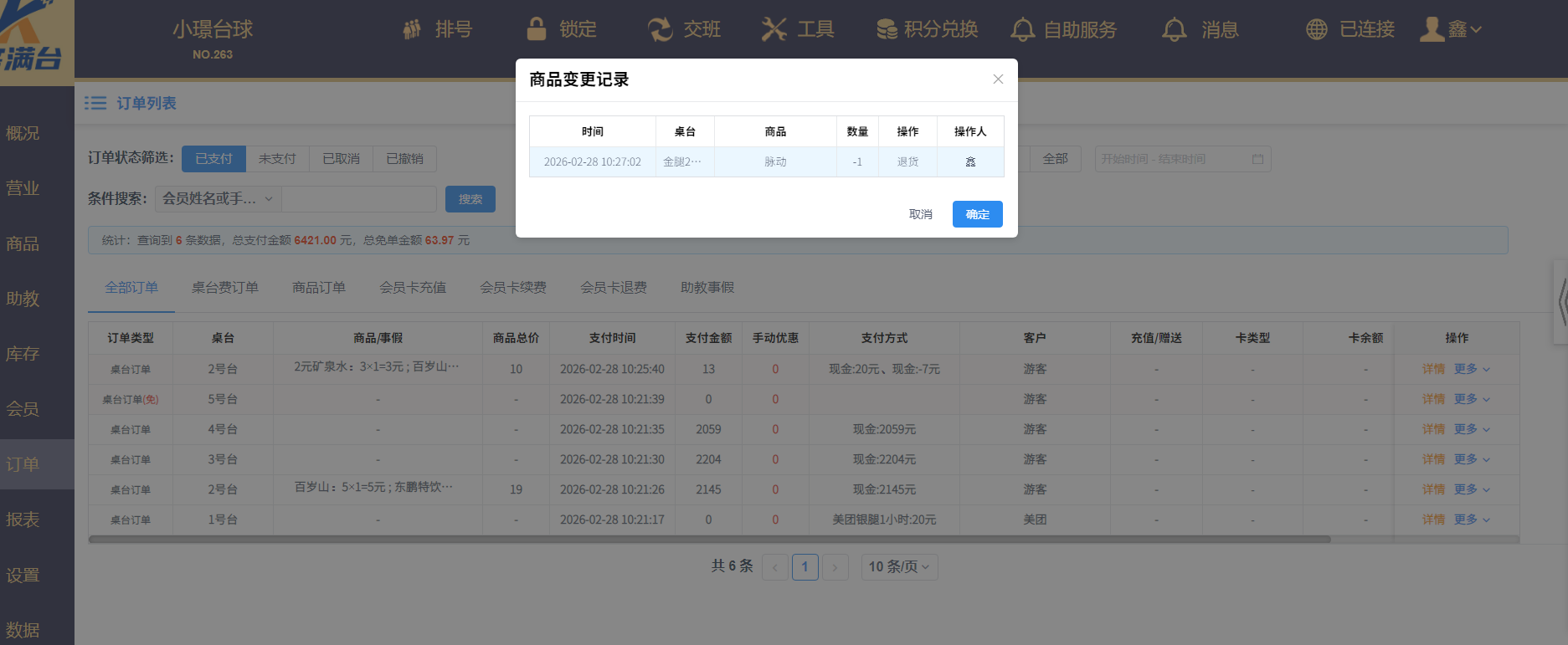This screenshot has width=1568, height=645.
Task: Open 消息 messages bell icon
Action: click(1174, 30)
